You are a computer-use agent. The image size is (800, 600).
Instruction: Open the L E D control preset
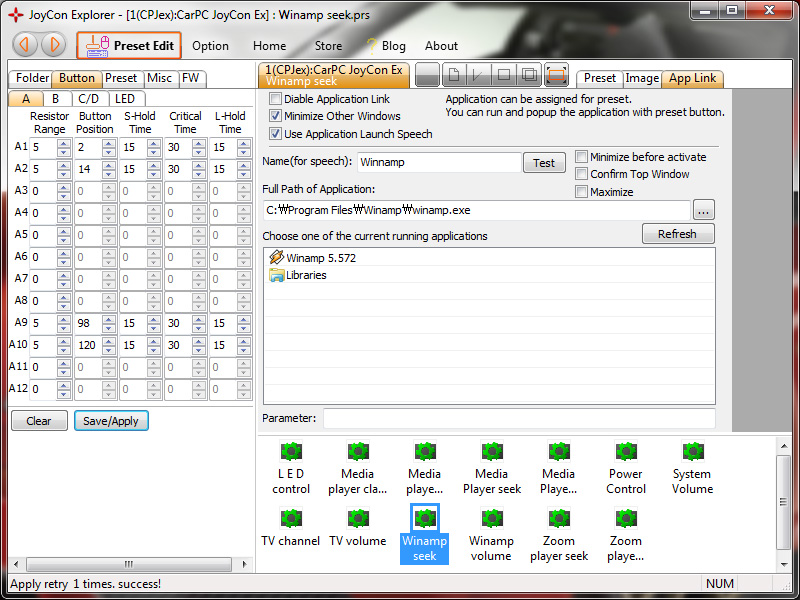tap(291, 468)
